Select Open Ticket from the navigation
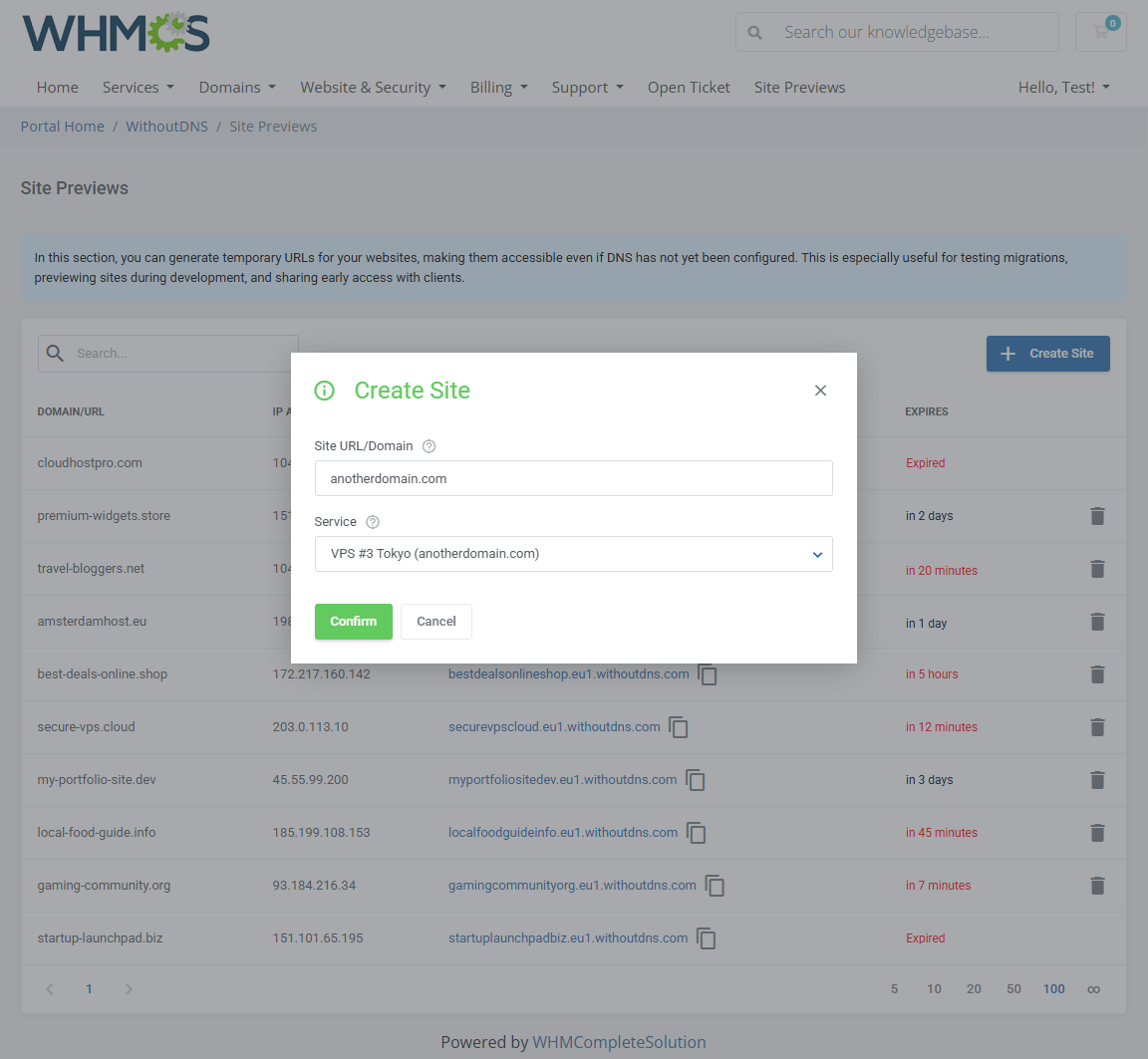1148x1059 pixels. tap(689, 87)
